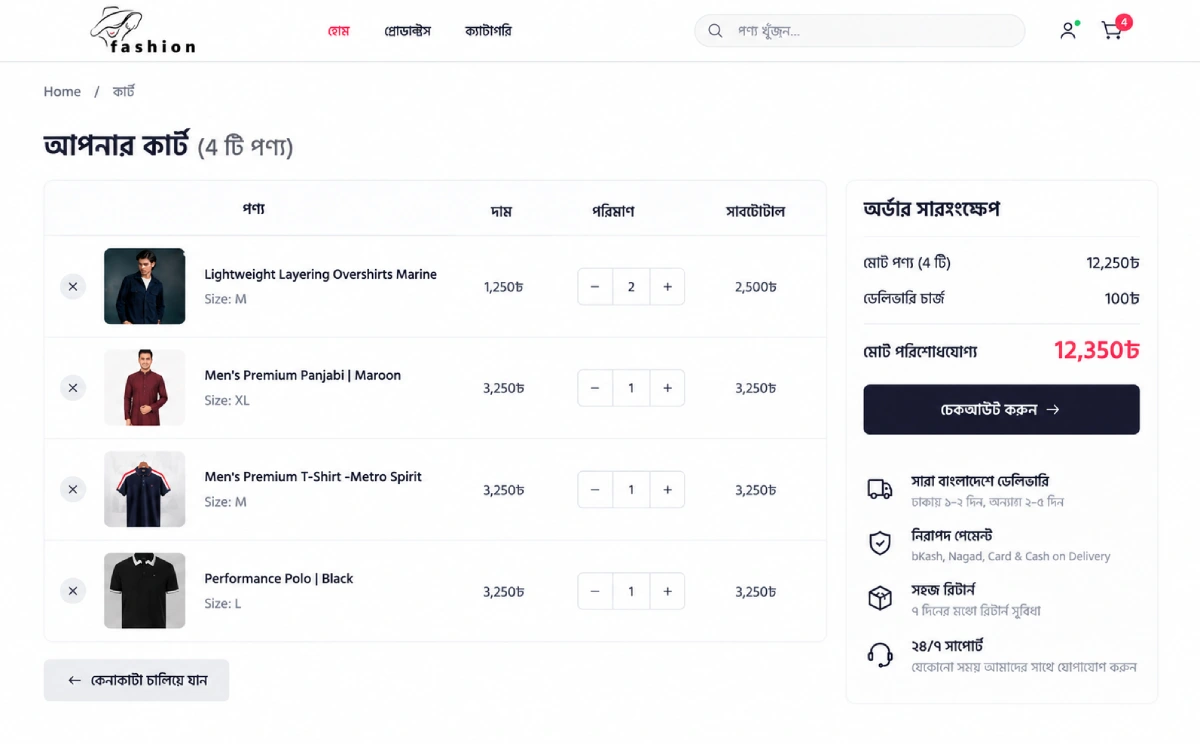Click quantity value of Metro Spirit row
Image resolution: width=1200 pixels, height=744 pixels.
(x=631, y=490)
